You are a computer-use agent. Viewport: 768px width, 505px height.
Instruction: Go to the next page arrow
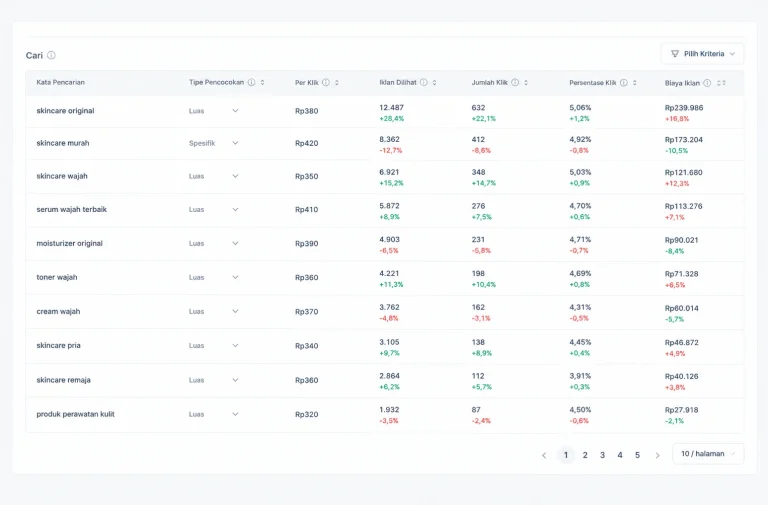pyautogui.click(x=657, y=455)
